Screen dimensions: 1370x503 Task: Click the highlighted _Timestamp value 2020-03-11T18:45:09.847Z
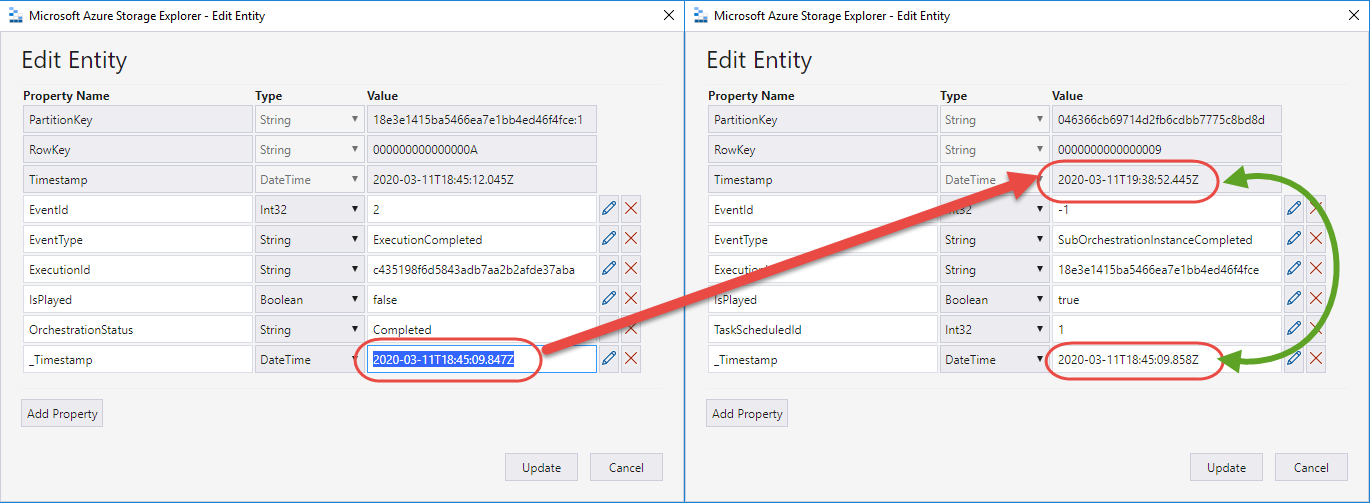tap(482, 359)
